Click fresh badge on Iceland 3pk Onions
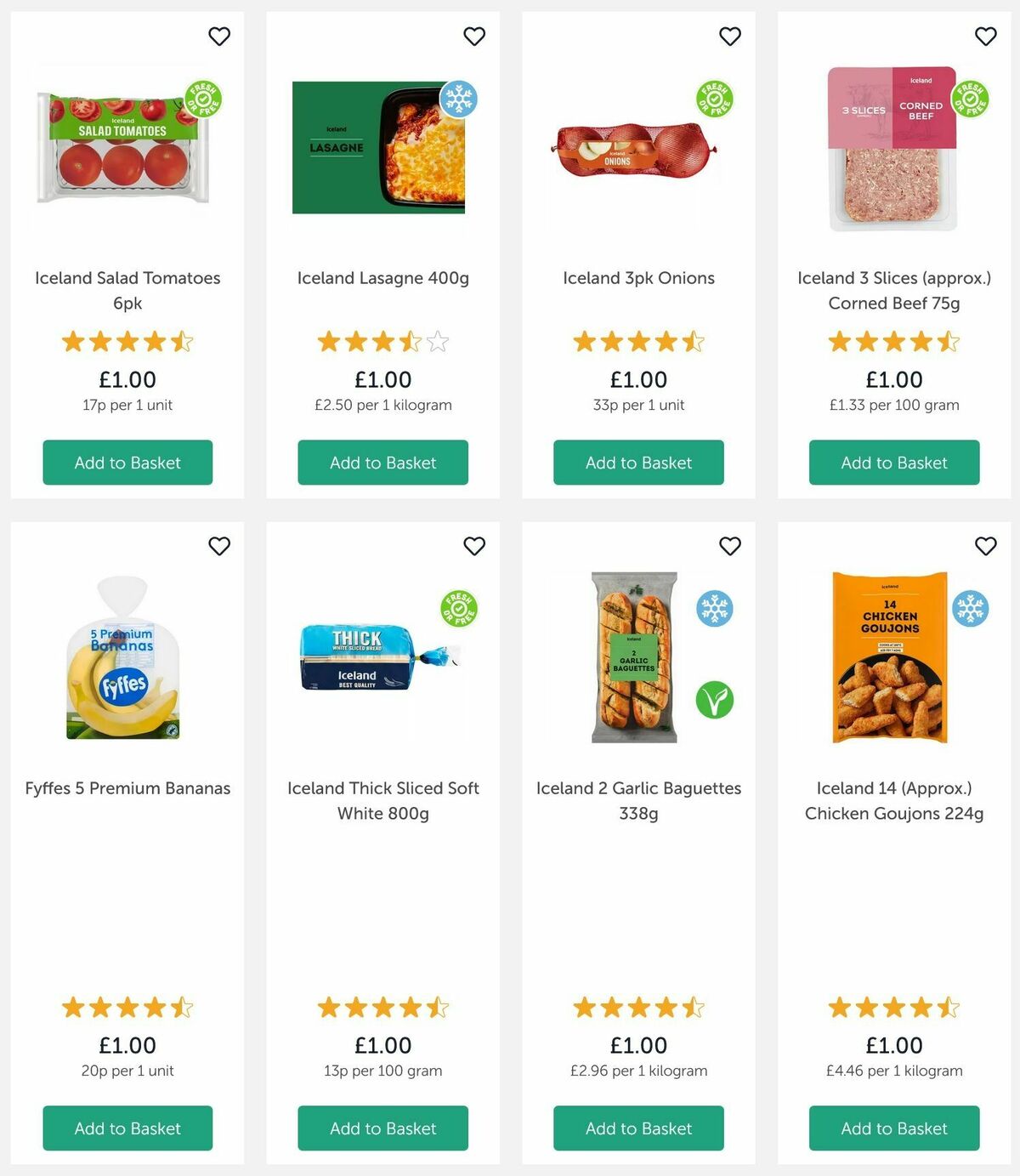 [715, 99]
